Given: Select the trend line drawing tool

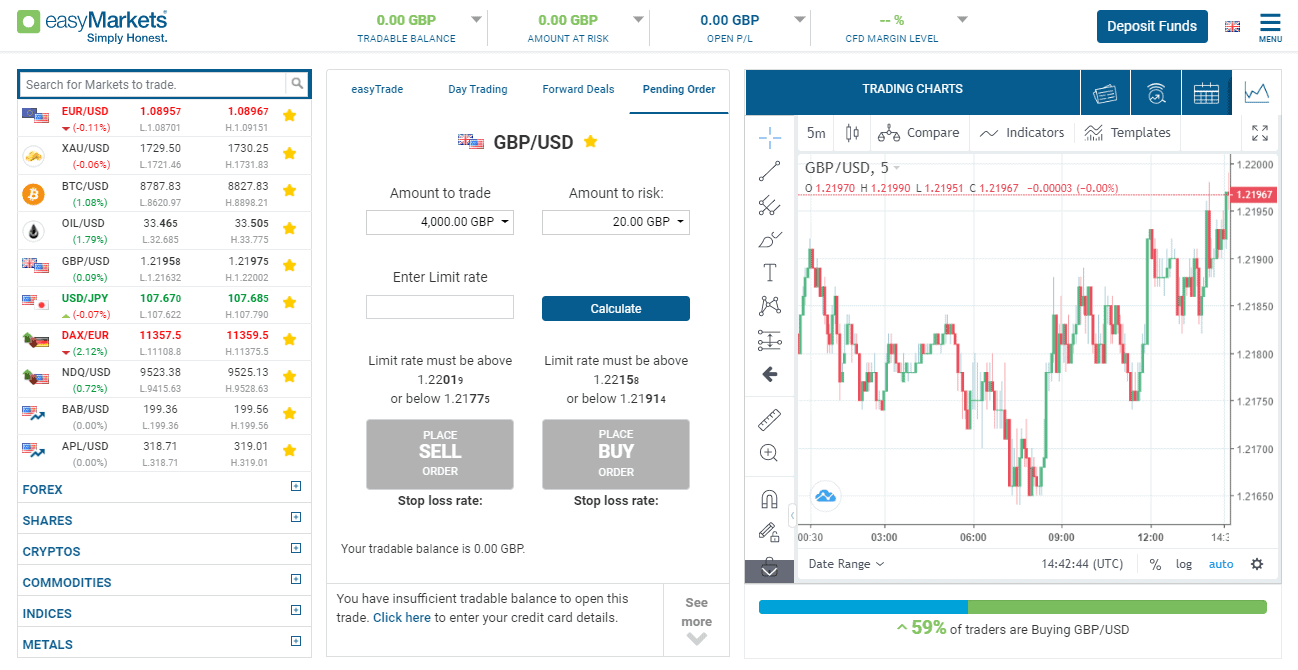Looking at the screenshot, I should [x=770, y=170].
